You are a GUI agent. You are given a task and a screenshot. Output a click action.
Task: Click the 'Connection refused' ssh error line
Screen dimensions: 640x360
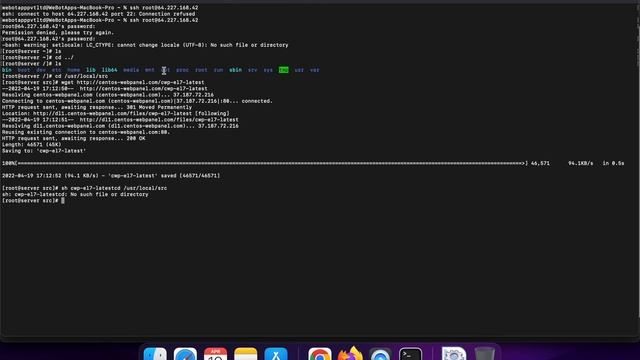pyautogui.click(x=98, y=14)
